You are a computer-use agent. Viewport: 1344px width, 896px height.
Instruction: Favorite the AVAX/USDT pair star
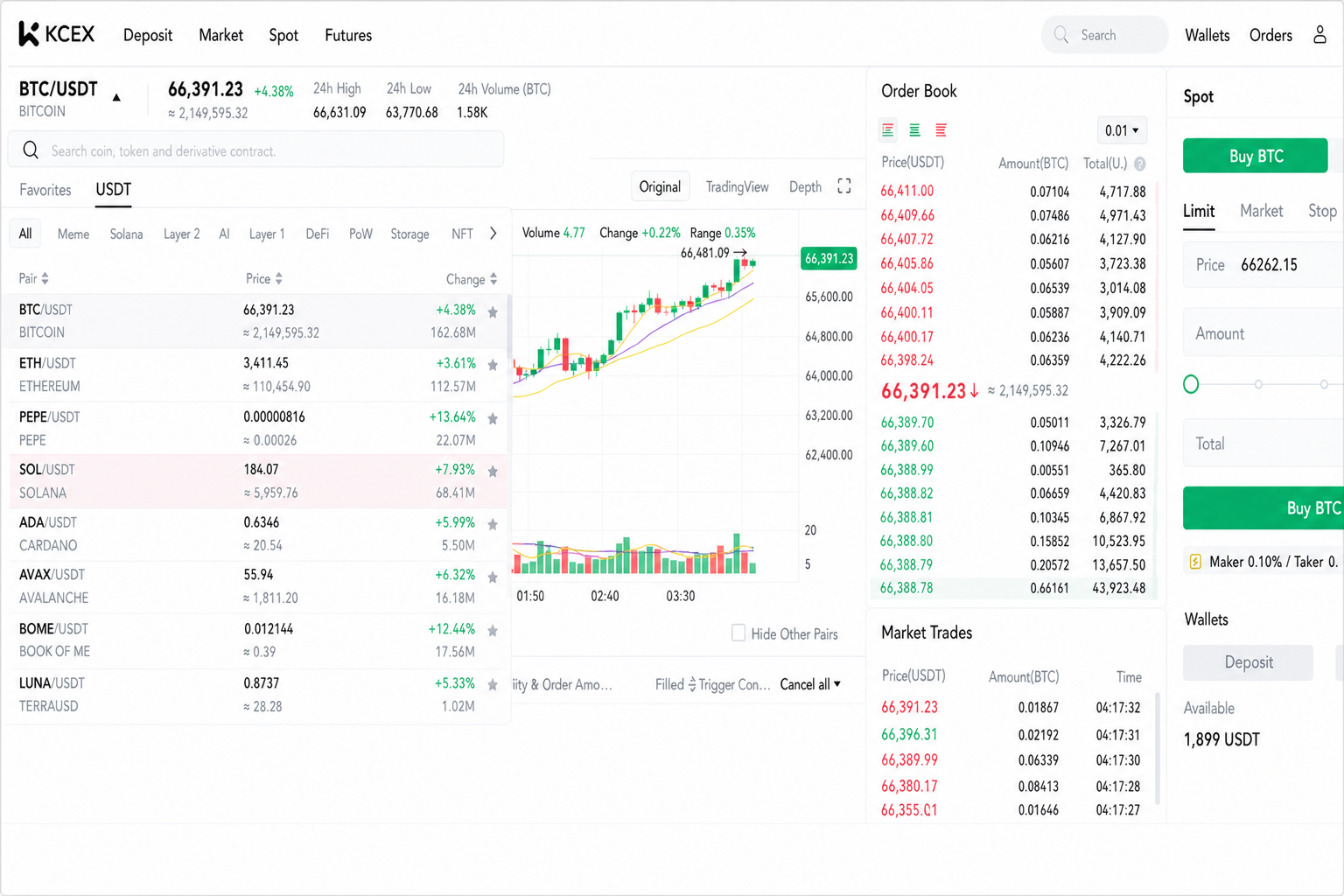click(493, 577)
